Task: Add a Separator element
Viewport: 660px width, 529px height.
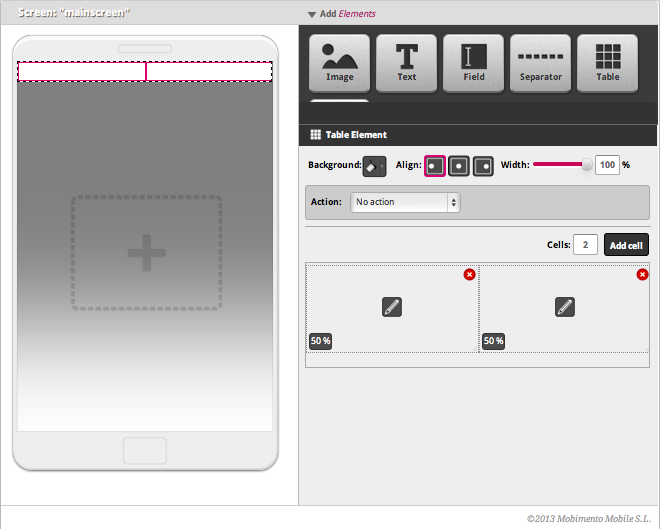Action: (540, 63)
